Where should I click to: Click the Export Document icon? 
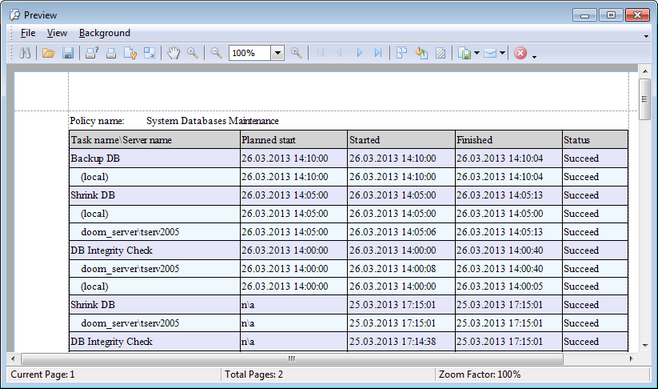(x=465, y=53)
